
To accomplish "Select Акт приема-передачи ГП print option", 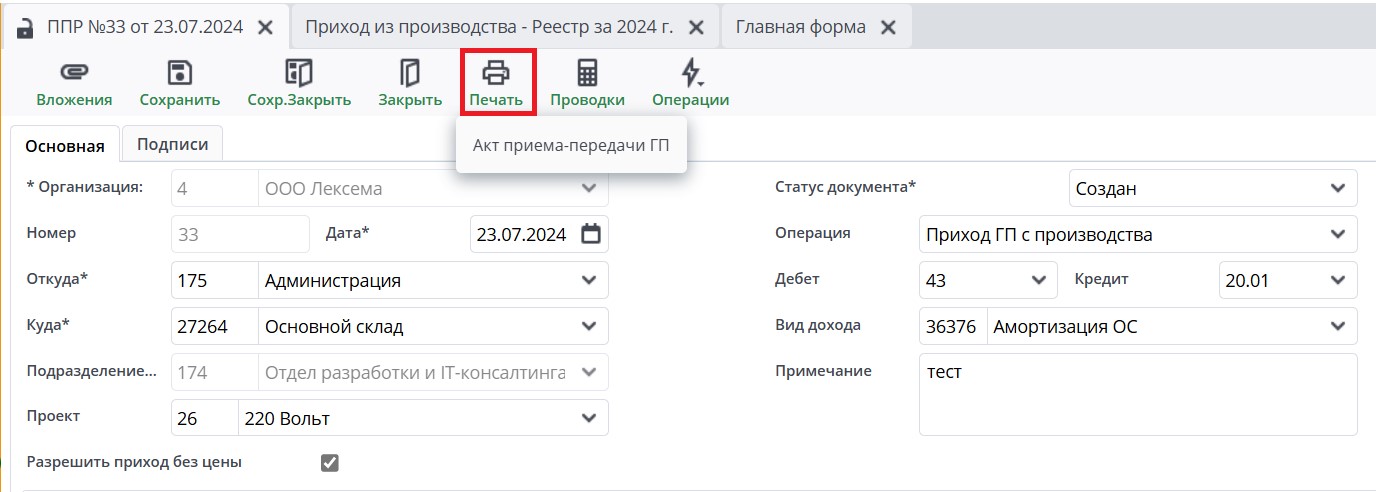I will pos(571,146).
